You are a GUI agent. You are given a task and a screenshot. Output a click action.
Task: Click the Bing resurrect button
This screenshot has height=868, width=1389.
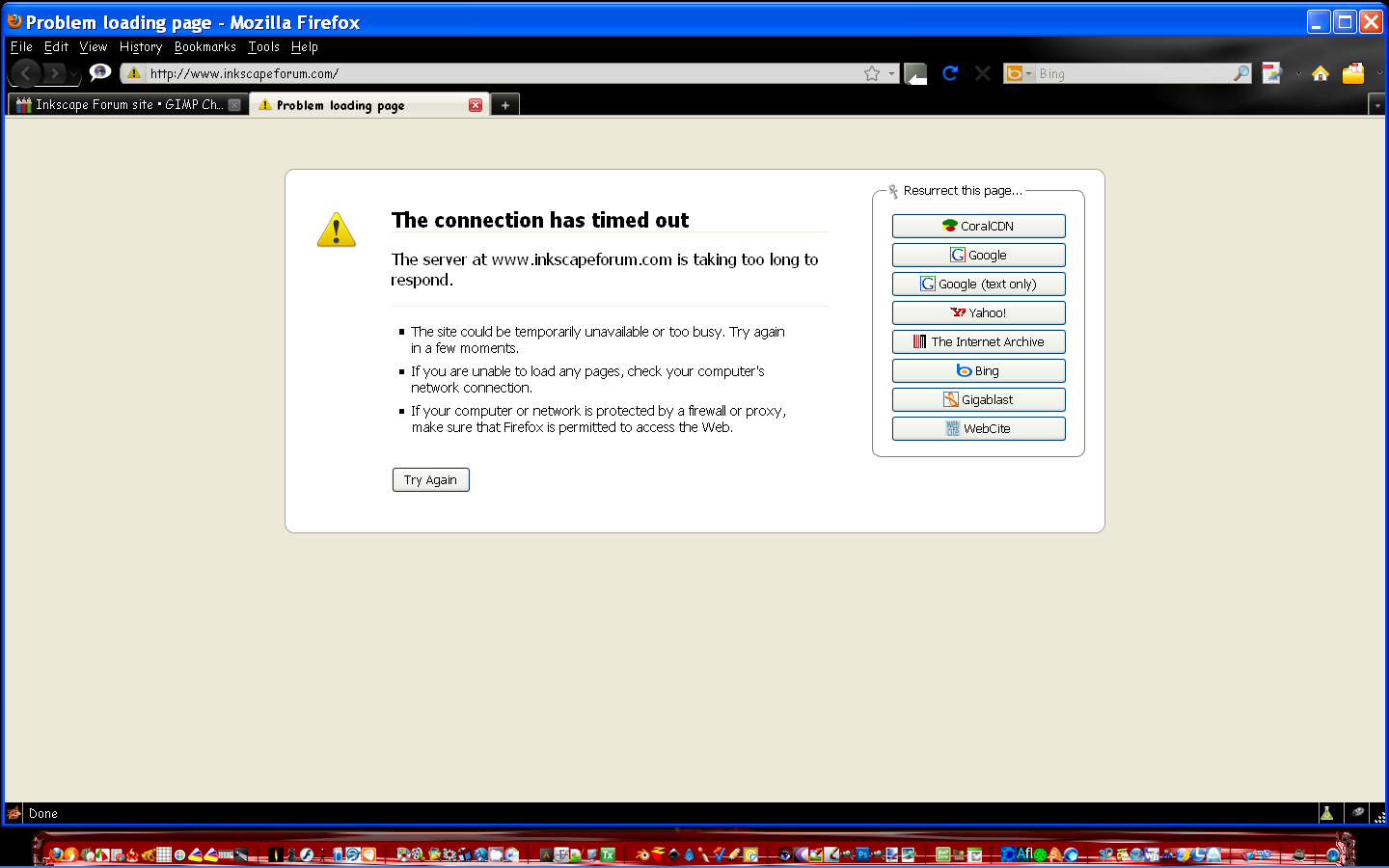(978, 370)
